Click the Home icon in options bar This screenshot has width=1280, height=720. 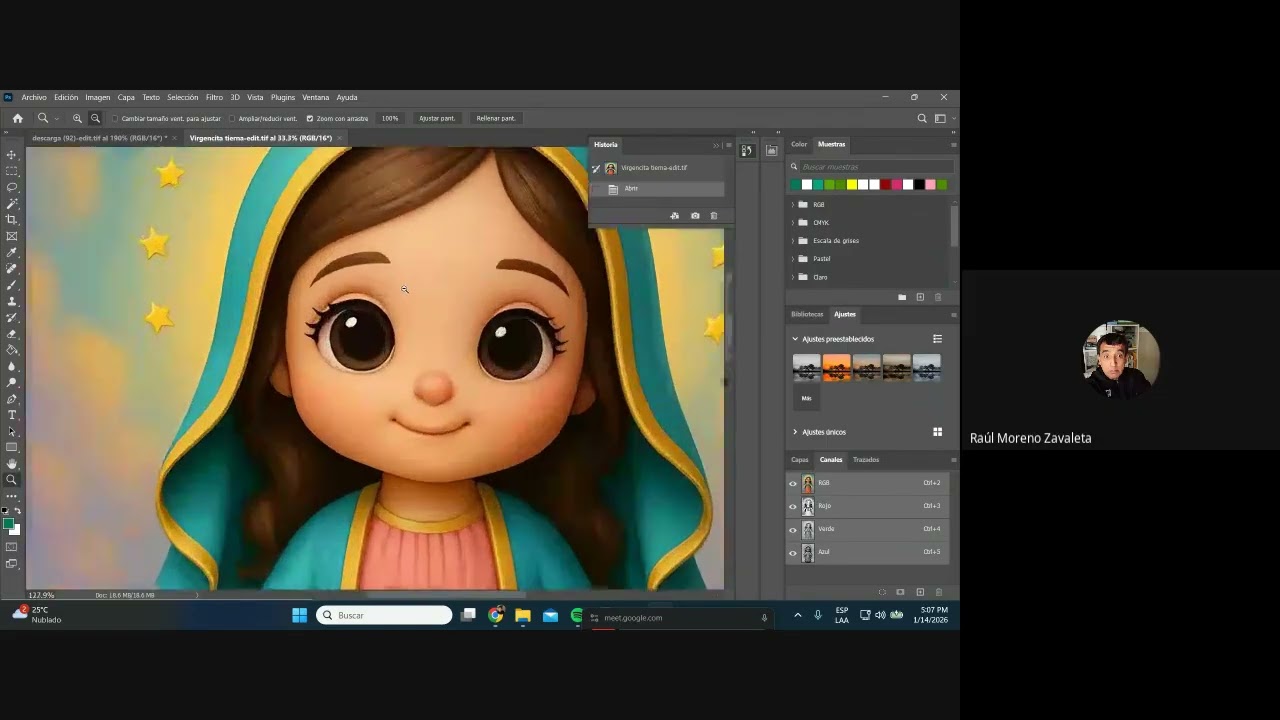point(17,118)
